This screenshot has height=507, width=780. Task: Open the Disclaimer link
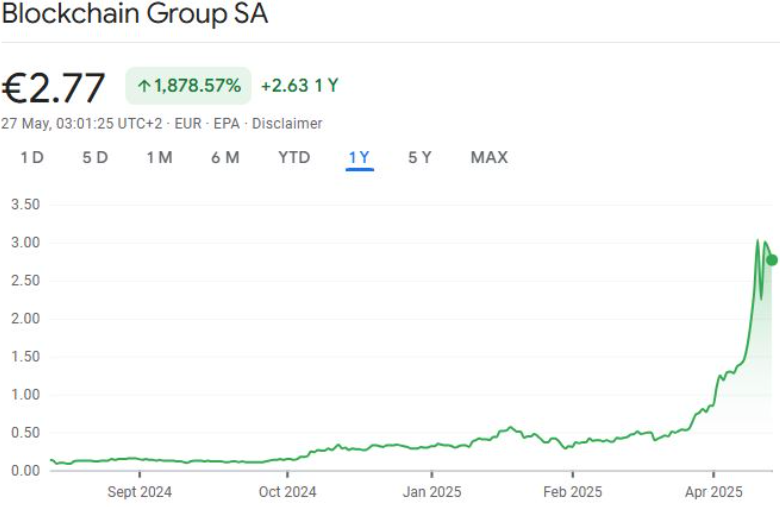tap(287, 123)
